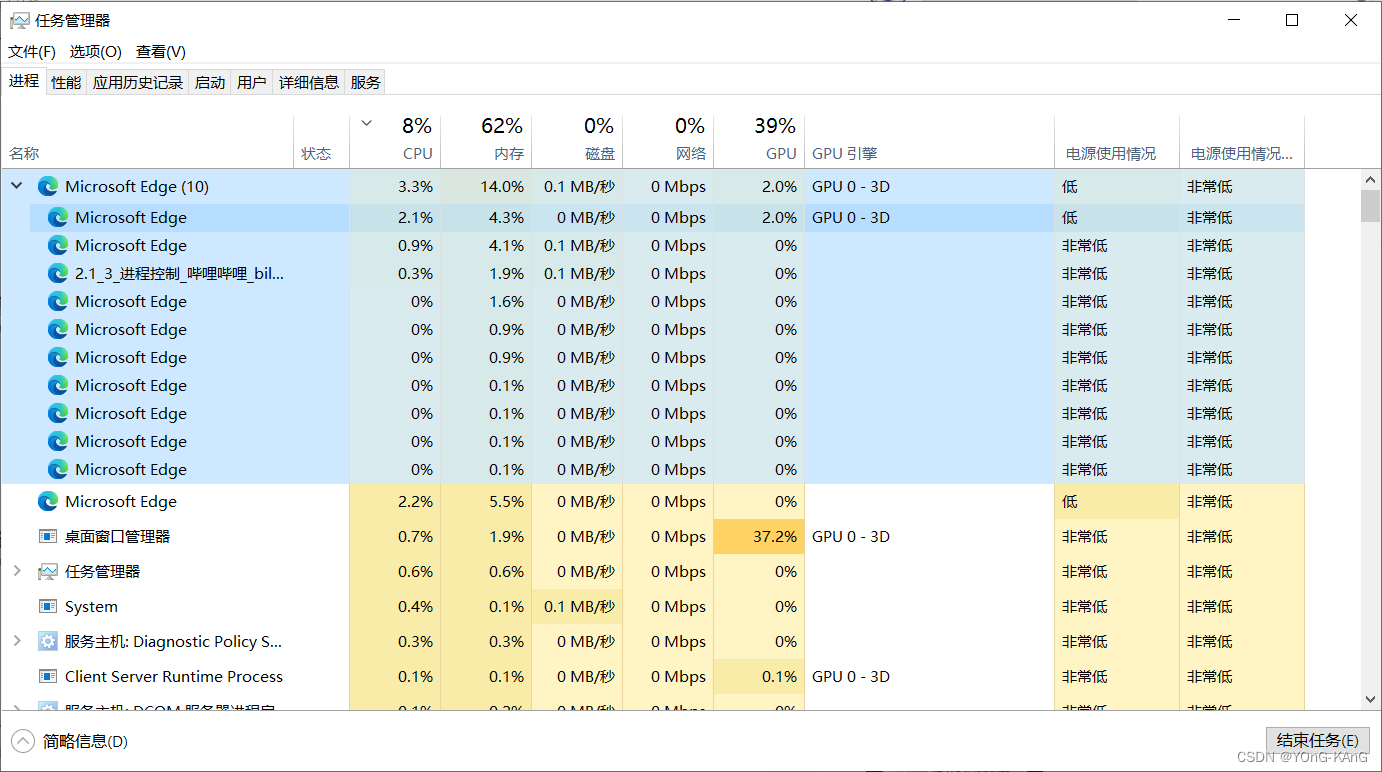Click GPU 0 - 3D cell in 桌面窗口管理器 row

pyautogui.click(x=929, y=536)
